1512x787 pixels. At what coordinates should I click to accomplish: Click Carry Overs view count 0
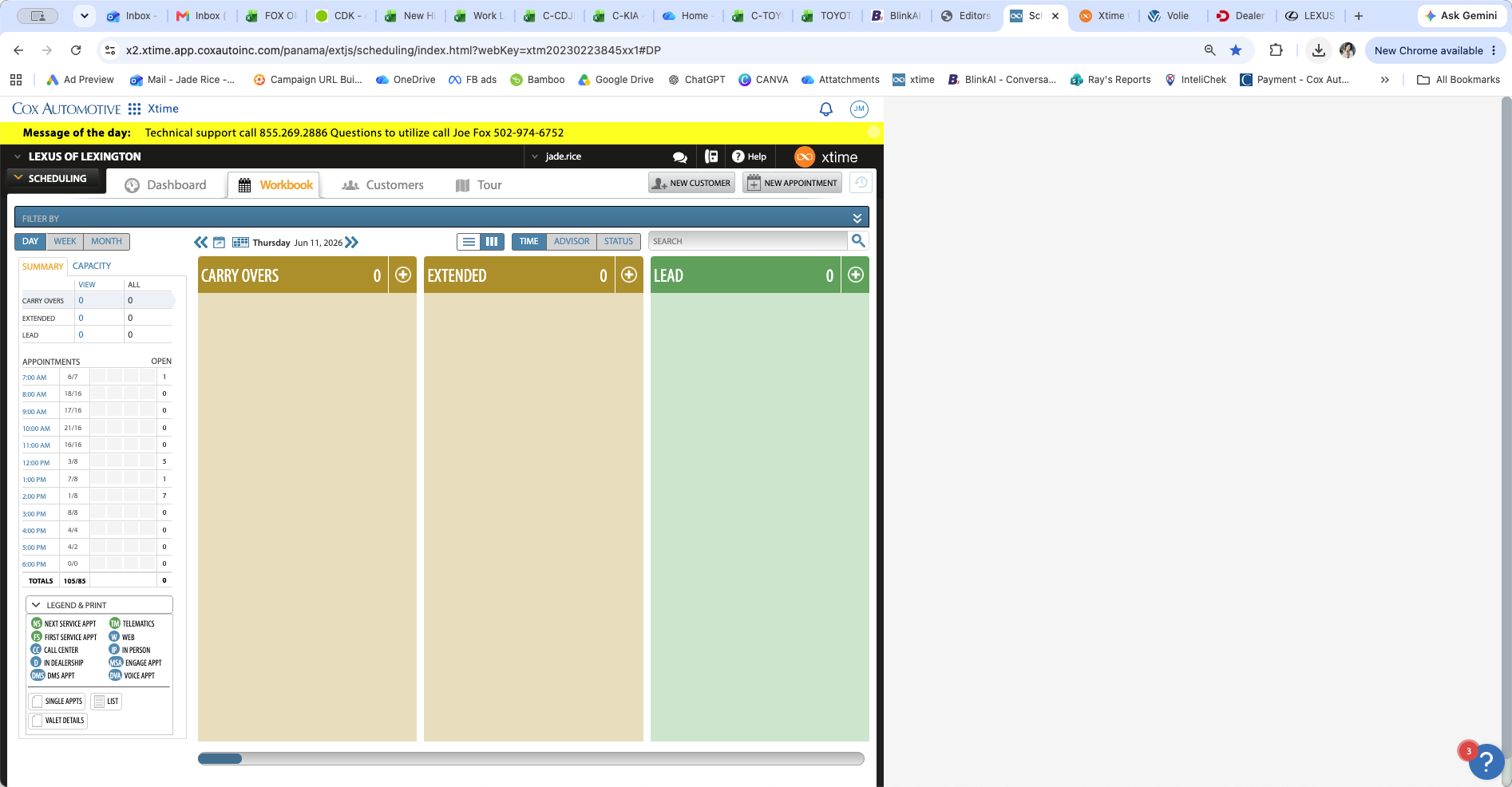81,301
